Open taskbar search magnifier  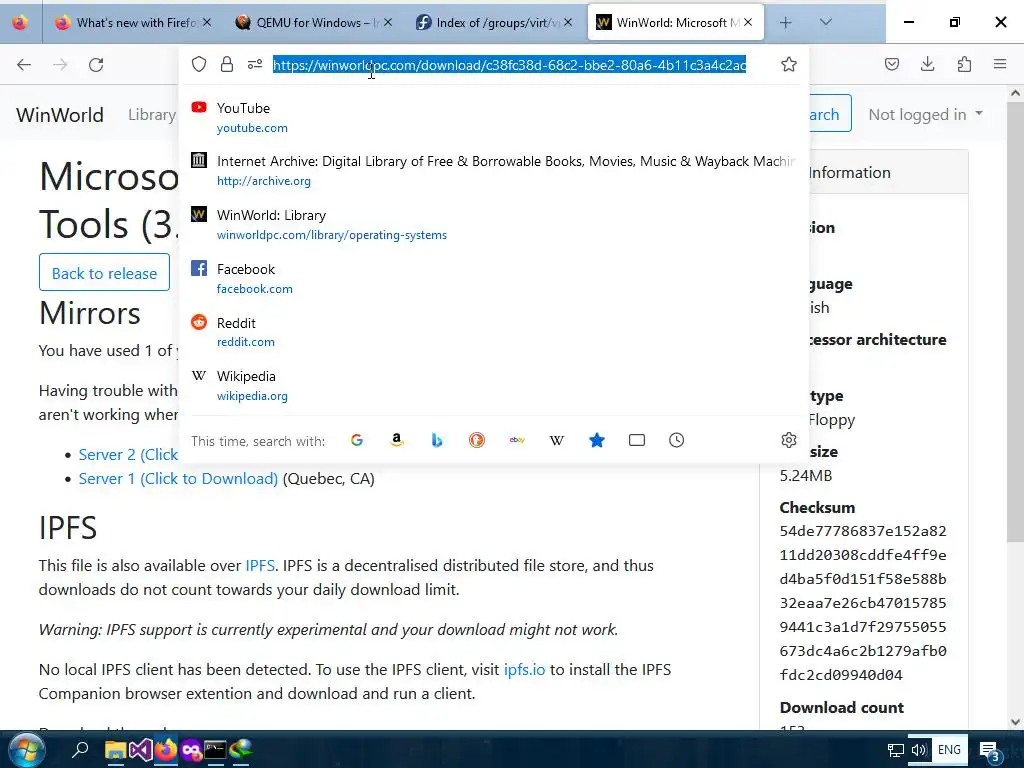click(80, 750)
